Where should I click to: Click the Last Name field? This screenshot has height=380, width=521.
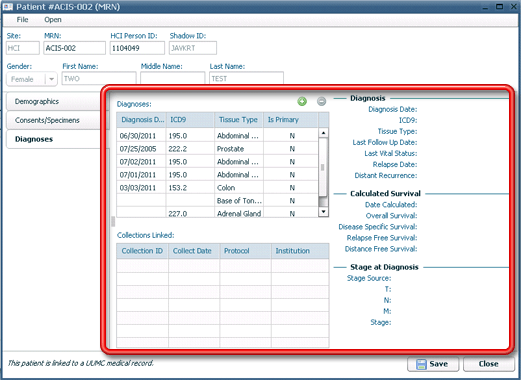point(246,78)
